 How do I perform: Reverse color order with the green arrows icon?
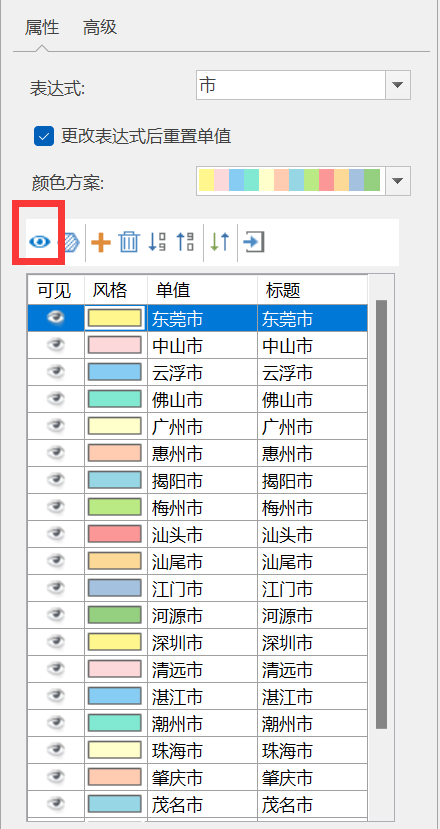tap(219, 242)
